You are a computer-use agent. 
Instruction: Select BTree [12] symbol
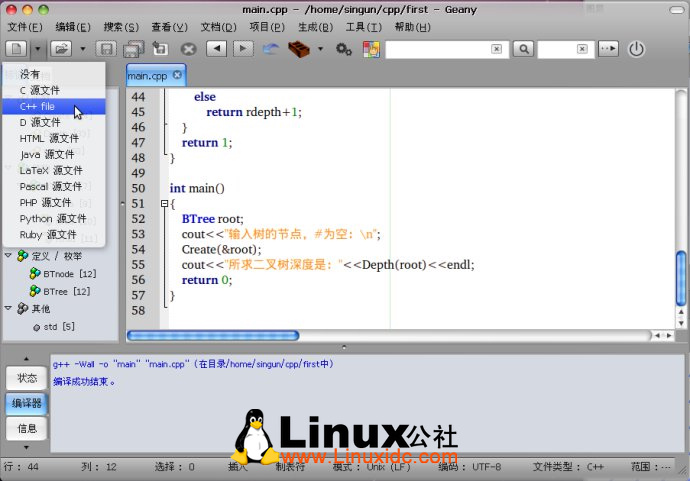pos(66,291)
